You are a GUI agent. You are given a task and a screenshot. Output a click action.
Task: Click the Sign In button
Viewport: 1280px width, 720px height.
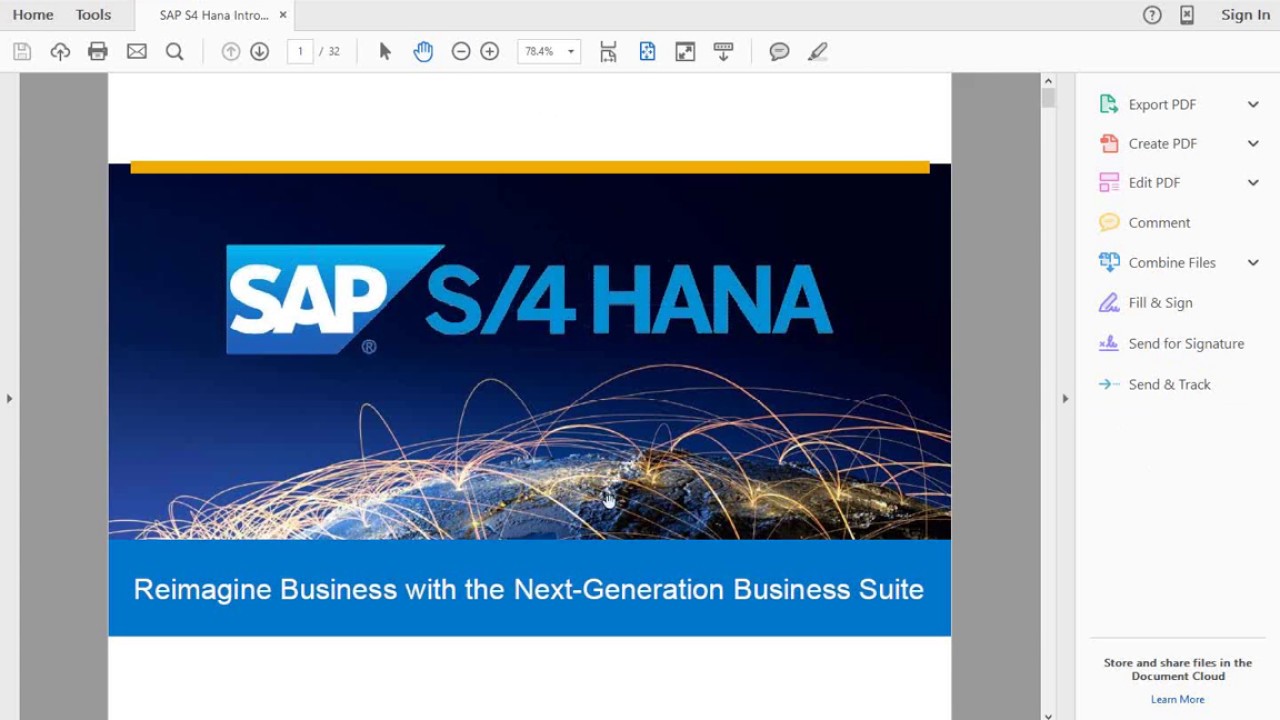coord(1245,15)
